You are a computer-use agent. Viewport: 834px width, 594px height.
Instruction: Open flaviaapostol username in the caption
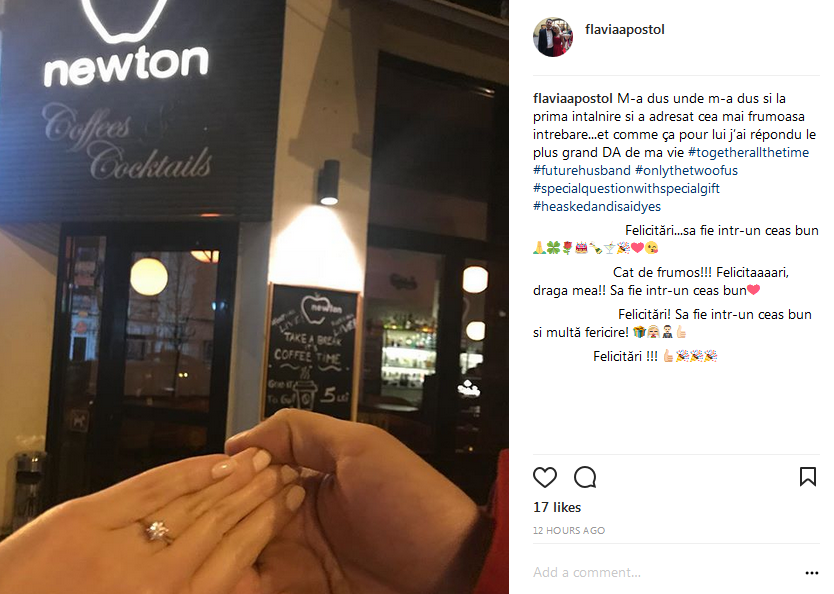(x=573, y=98)
